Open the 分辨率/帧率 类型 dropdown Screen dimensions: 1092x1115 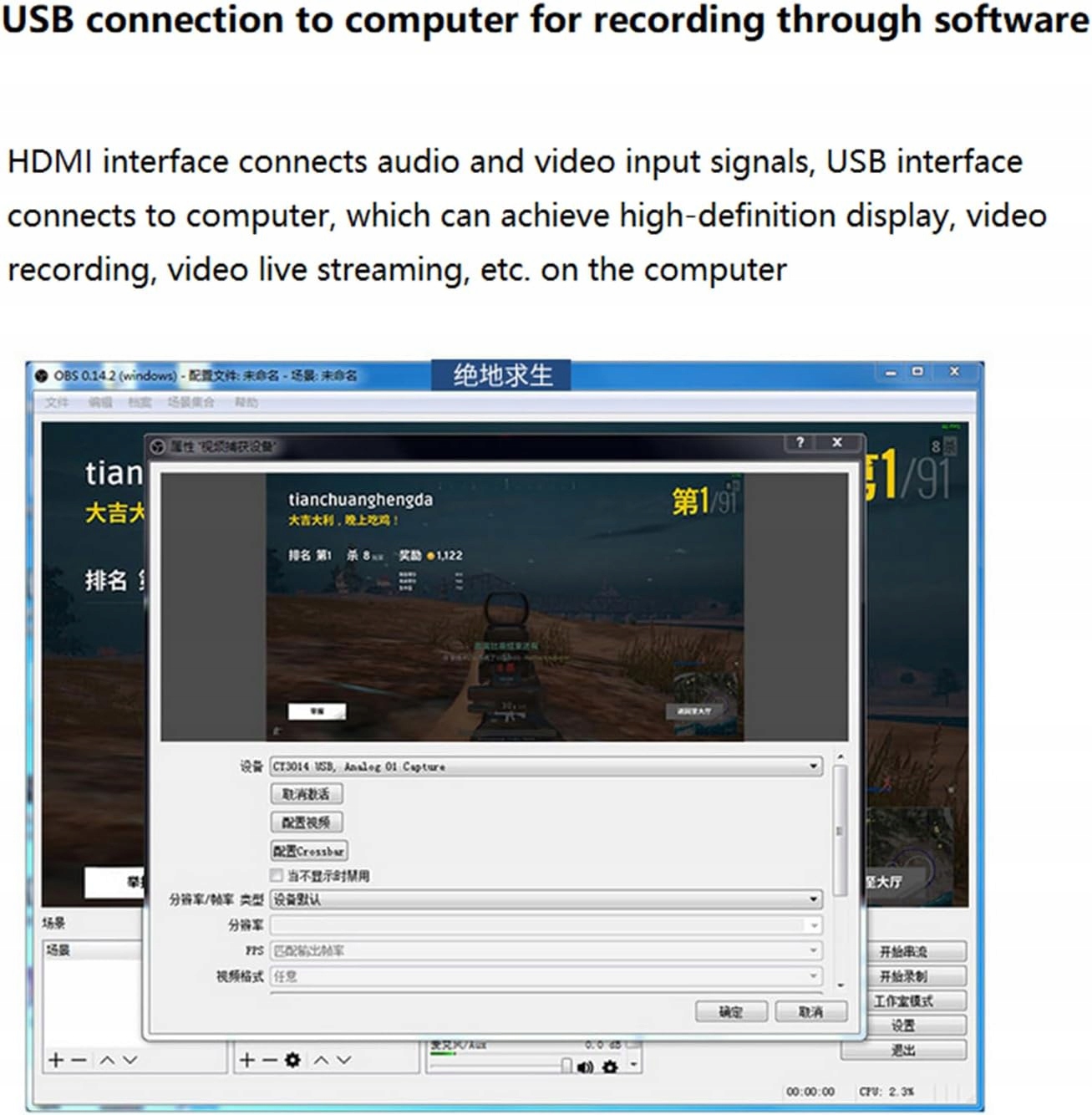[x=546, y=899]
